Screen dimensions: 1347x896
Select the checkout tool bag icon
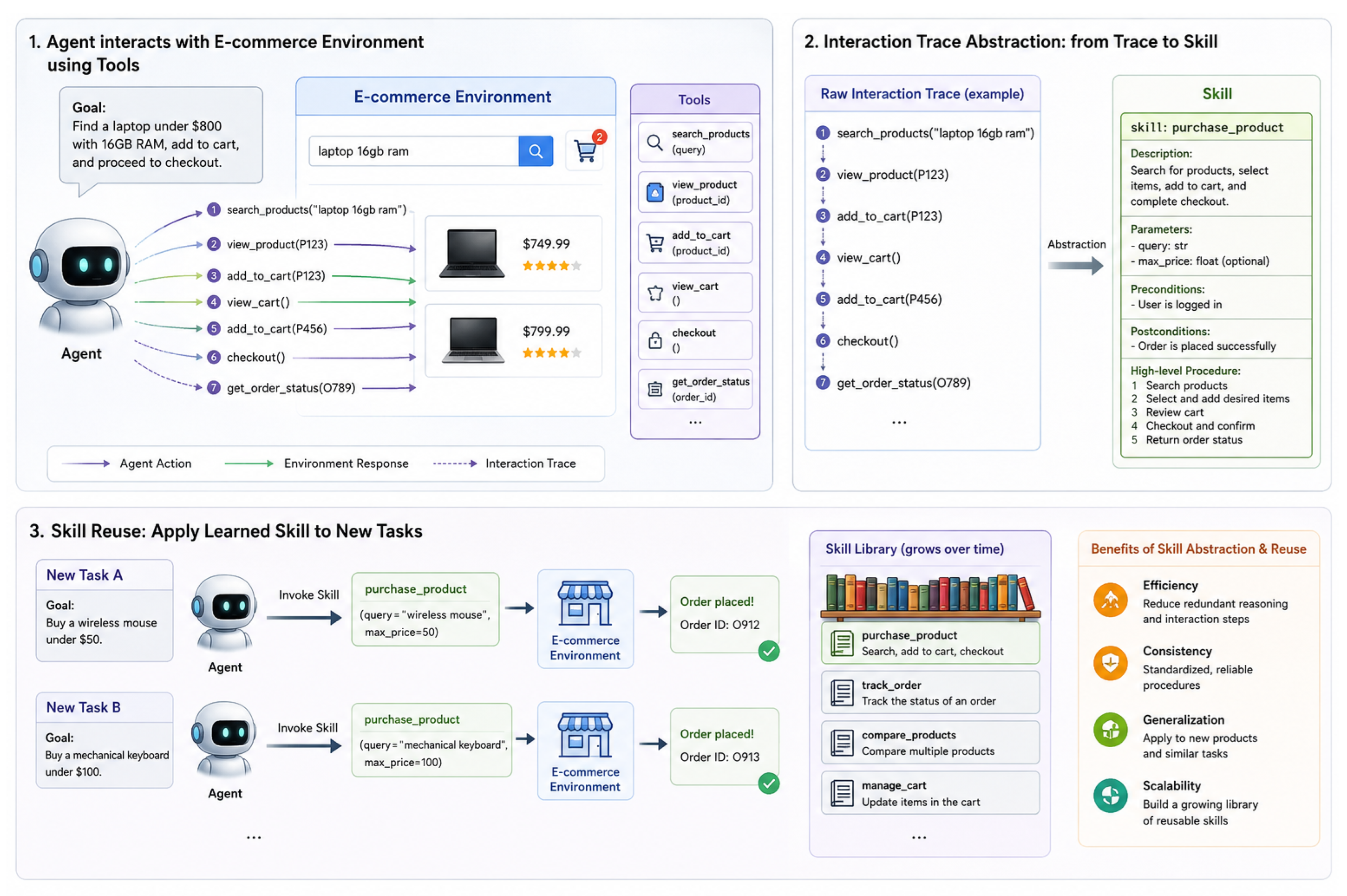(655, 341)
